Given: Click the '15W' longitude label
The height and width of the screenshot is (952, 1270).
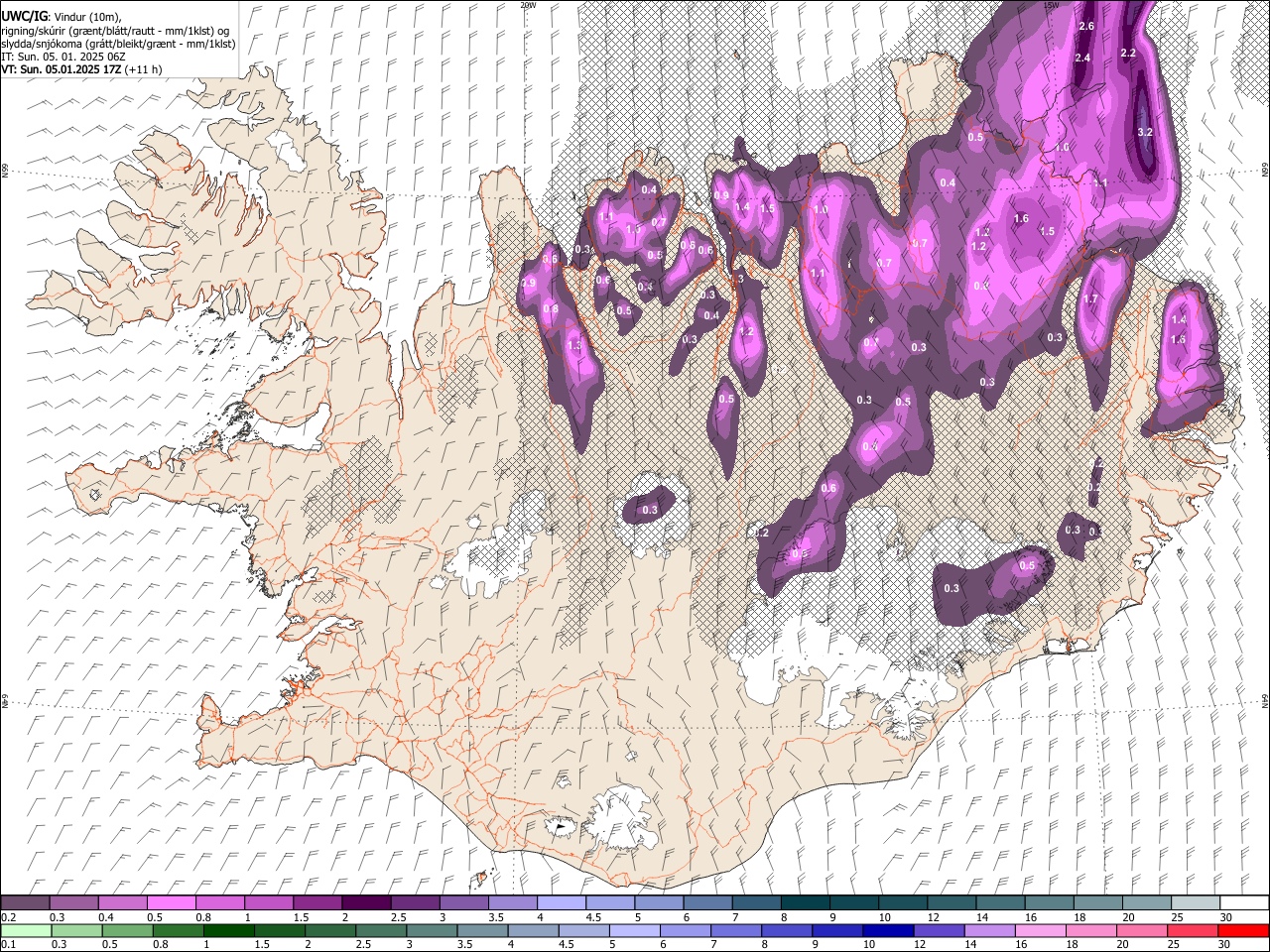Looking at the screenshot, I should coord(1052,5).
